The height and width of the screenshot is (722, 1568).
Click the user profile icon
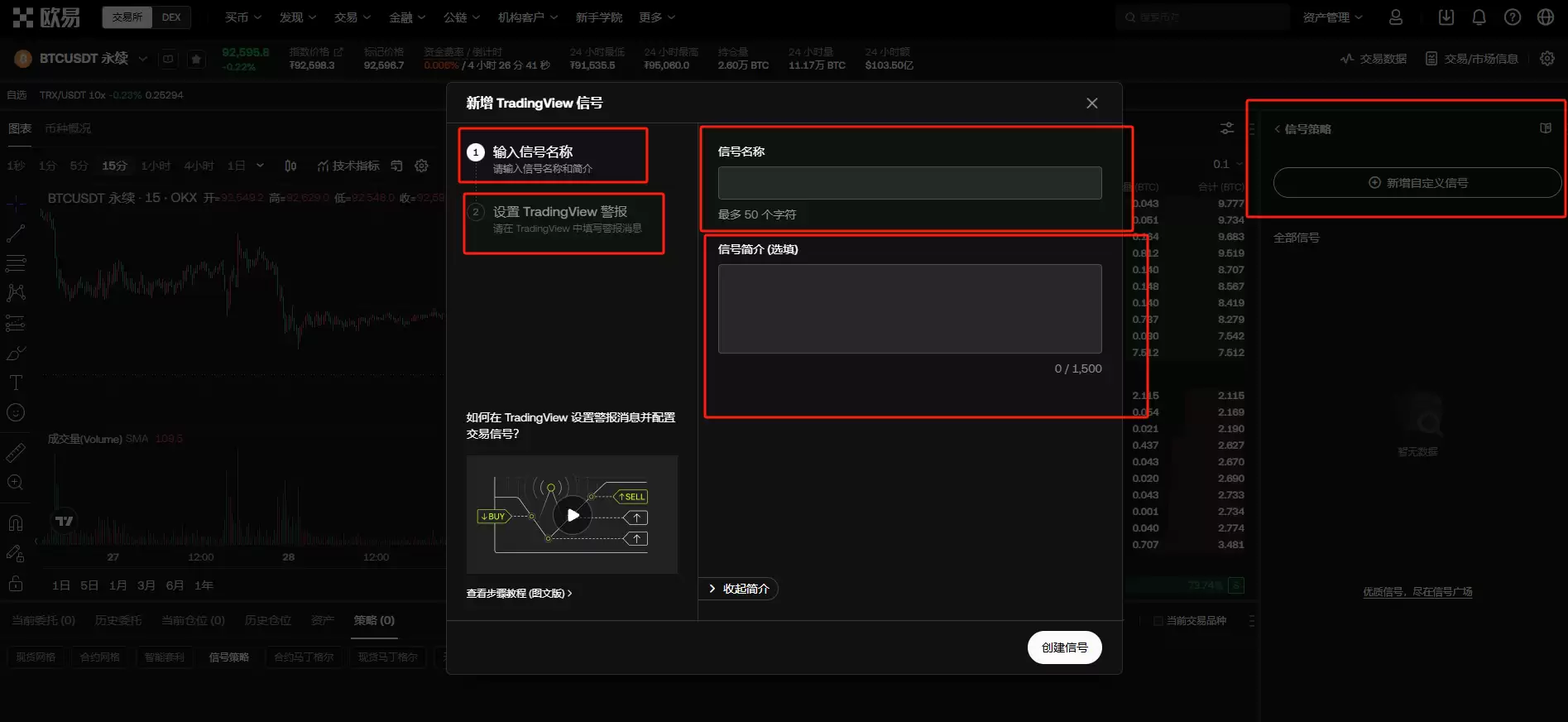pyautogui.click(x=1396, y=17)
